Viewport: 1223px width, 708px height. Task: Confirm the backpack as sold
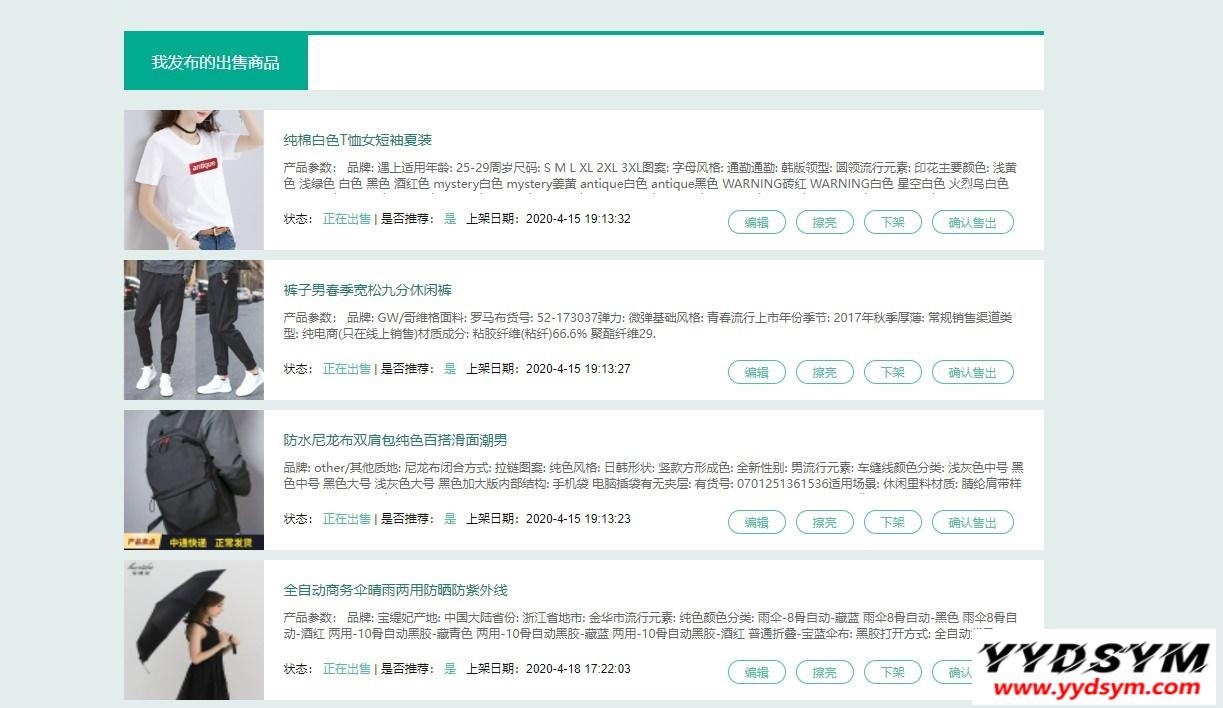tap(972, 522)
